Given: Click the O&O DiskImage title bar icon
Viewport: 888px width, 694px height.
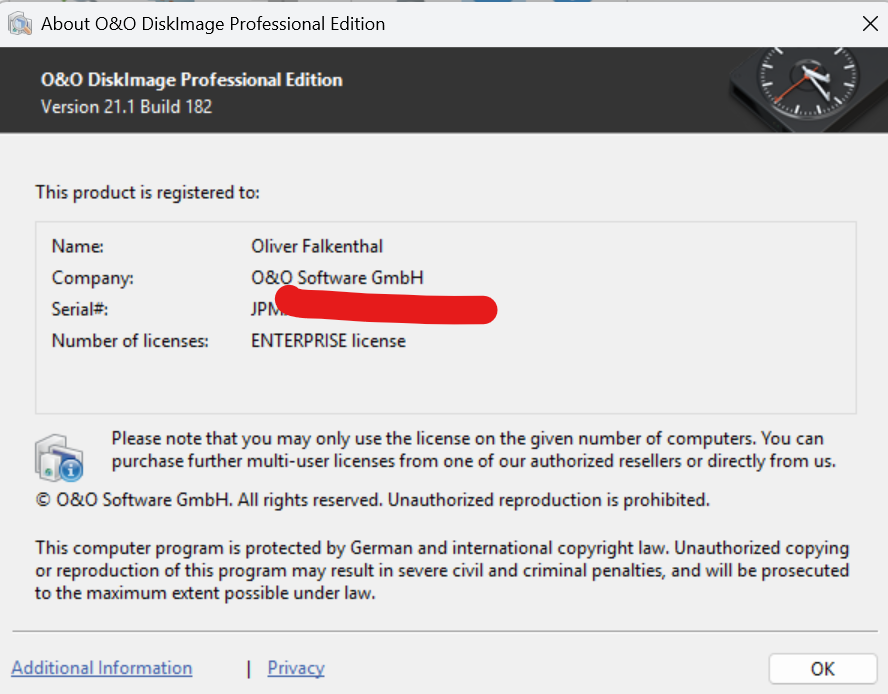Looking at the screenshot, I should pos(20,24).
